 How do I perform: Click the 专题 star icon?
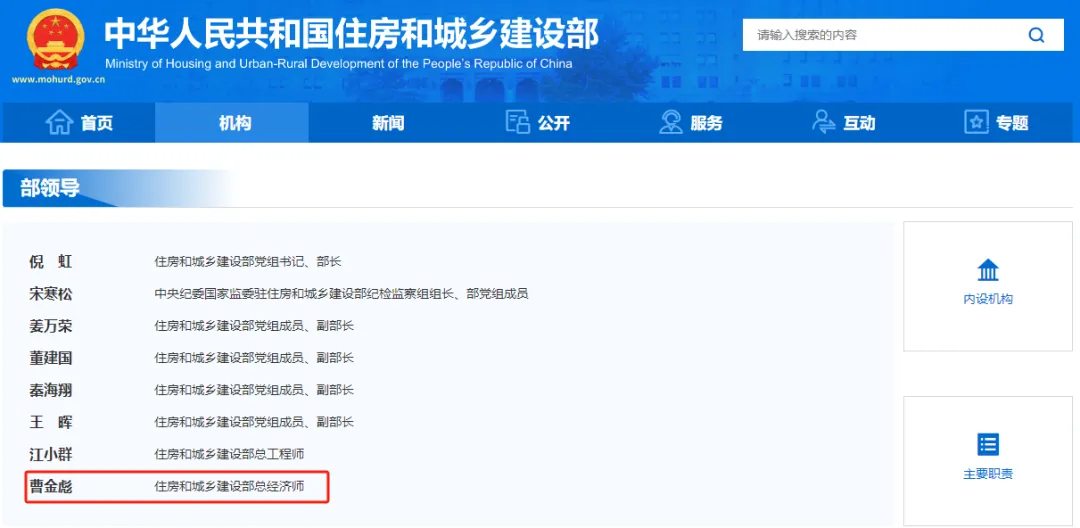click(x=976, y=123)
